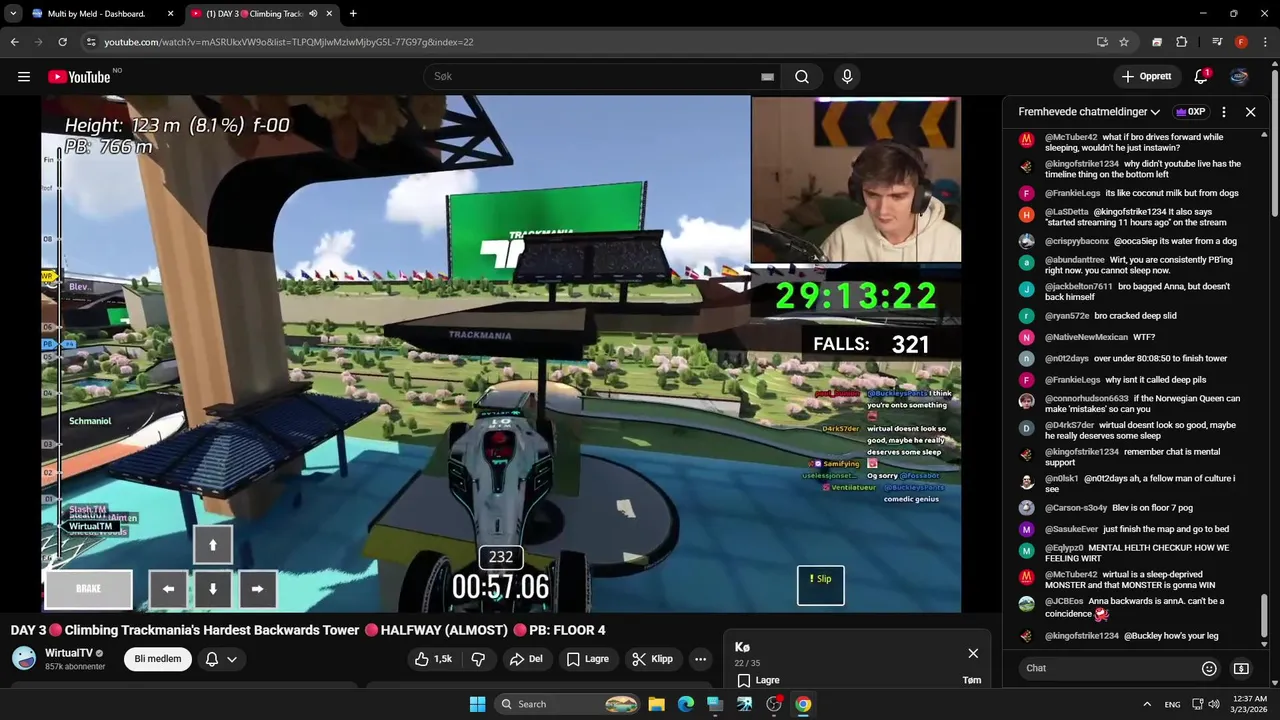Start voice search with the microphone
The height and width of the screenshot is (720, 1280).
tap(847, 76)
